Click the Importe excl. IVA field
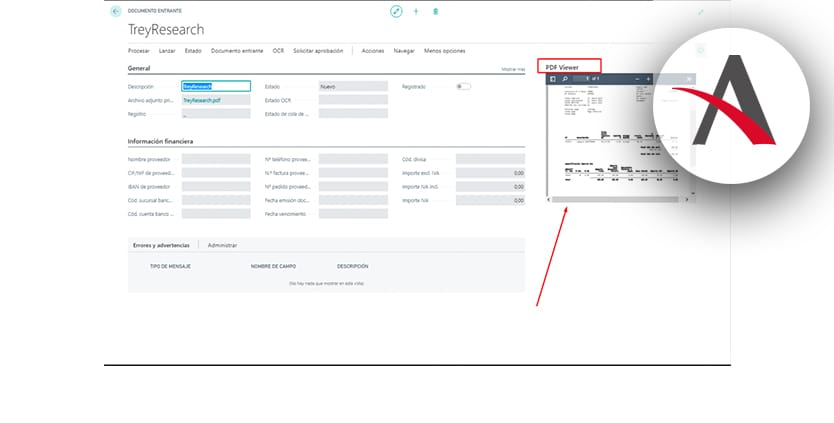The width and height of the screenshot is (834, 423). point(490,173)
